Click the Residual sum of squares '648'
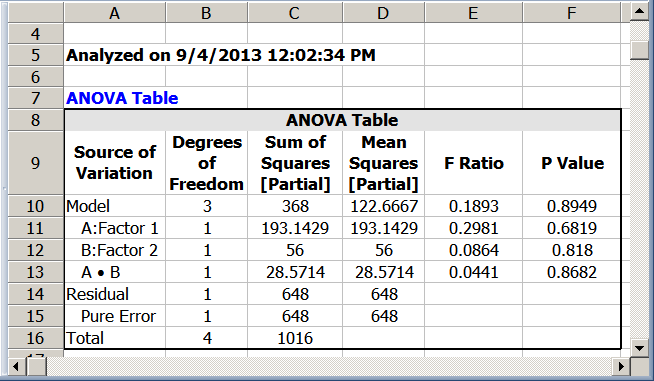This screenshot has width=654, height=381. (295, 294)
